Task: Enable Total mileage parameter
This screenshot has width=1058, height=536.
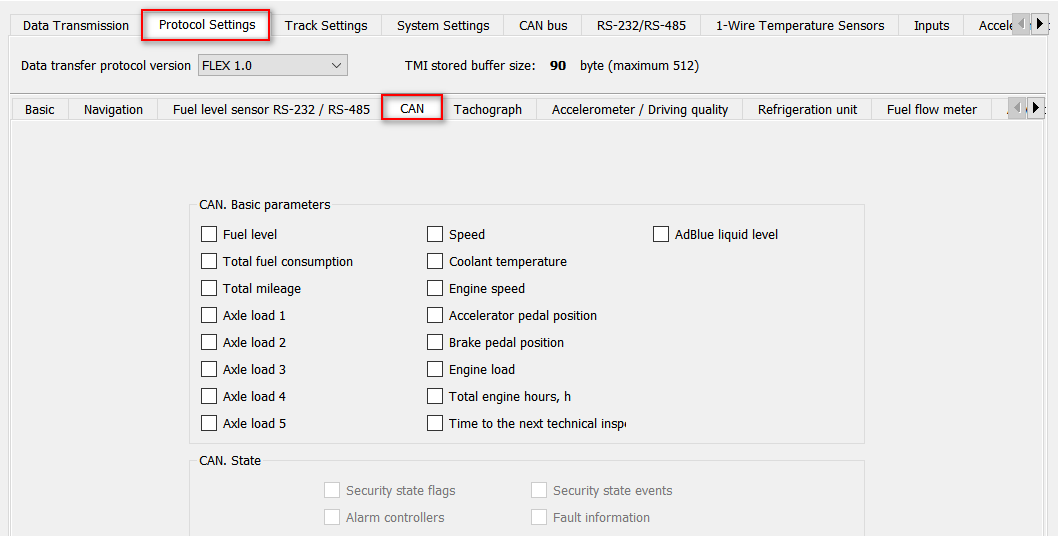Action: click(209, 288)
